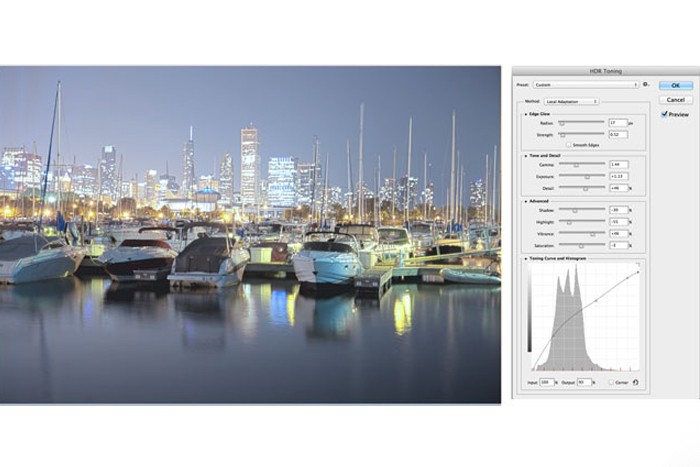Collapse the Tone and Detail section
Image resolution: width=700 pixels, height=467 pixels.
click(525, 155)
